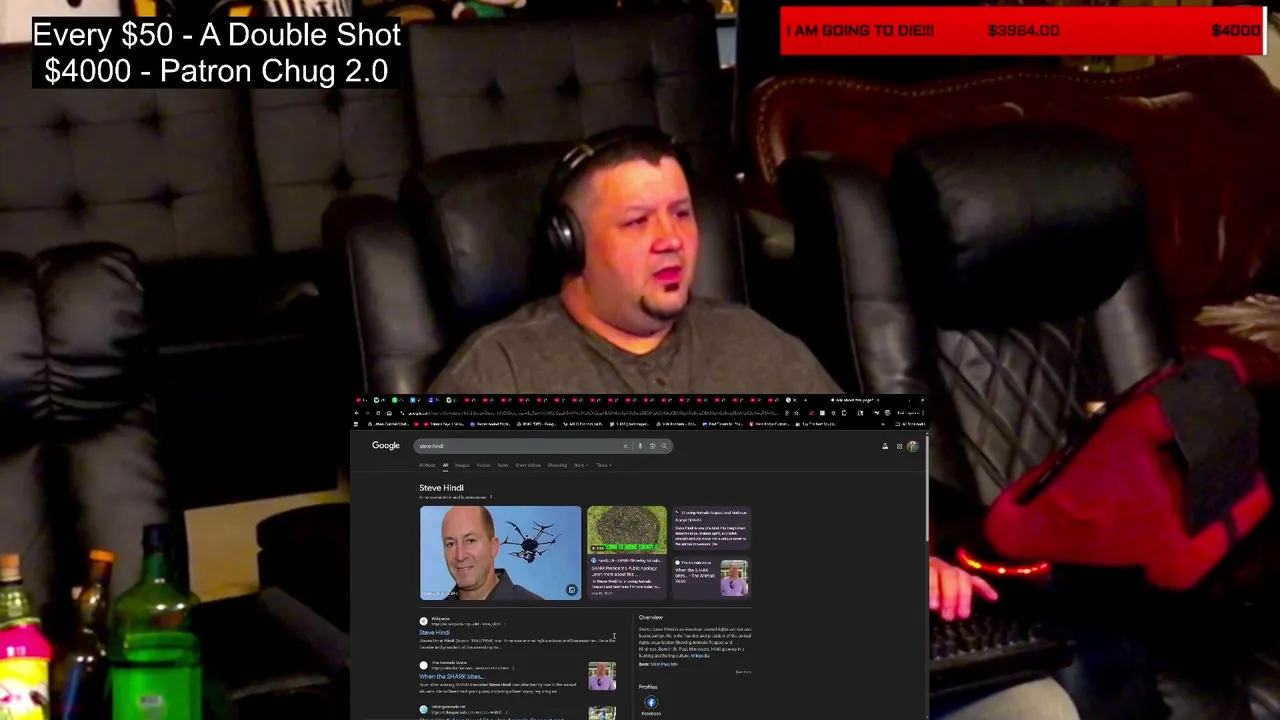Open the Google apps grid
The height and width of the screenshot is (720, 1280).
[x=899, y=446]
